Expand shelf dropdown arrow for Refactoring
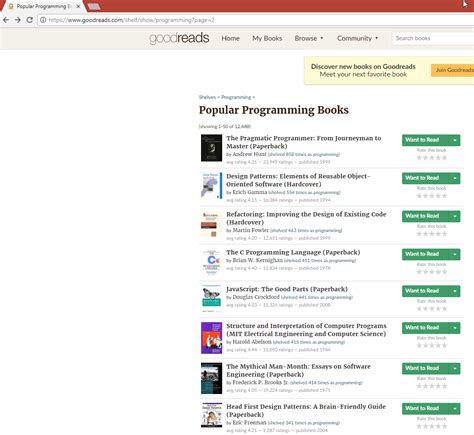The width and height of the screenshot is (474, 435). click(455, 216)
